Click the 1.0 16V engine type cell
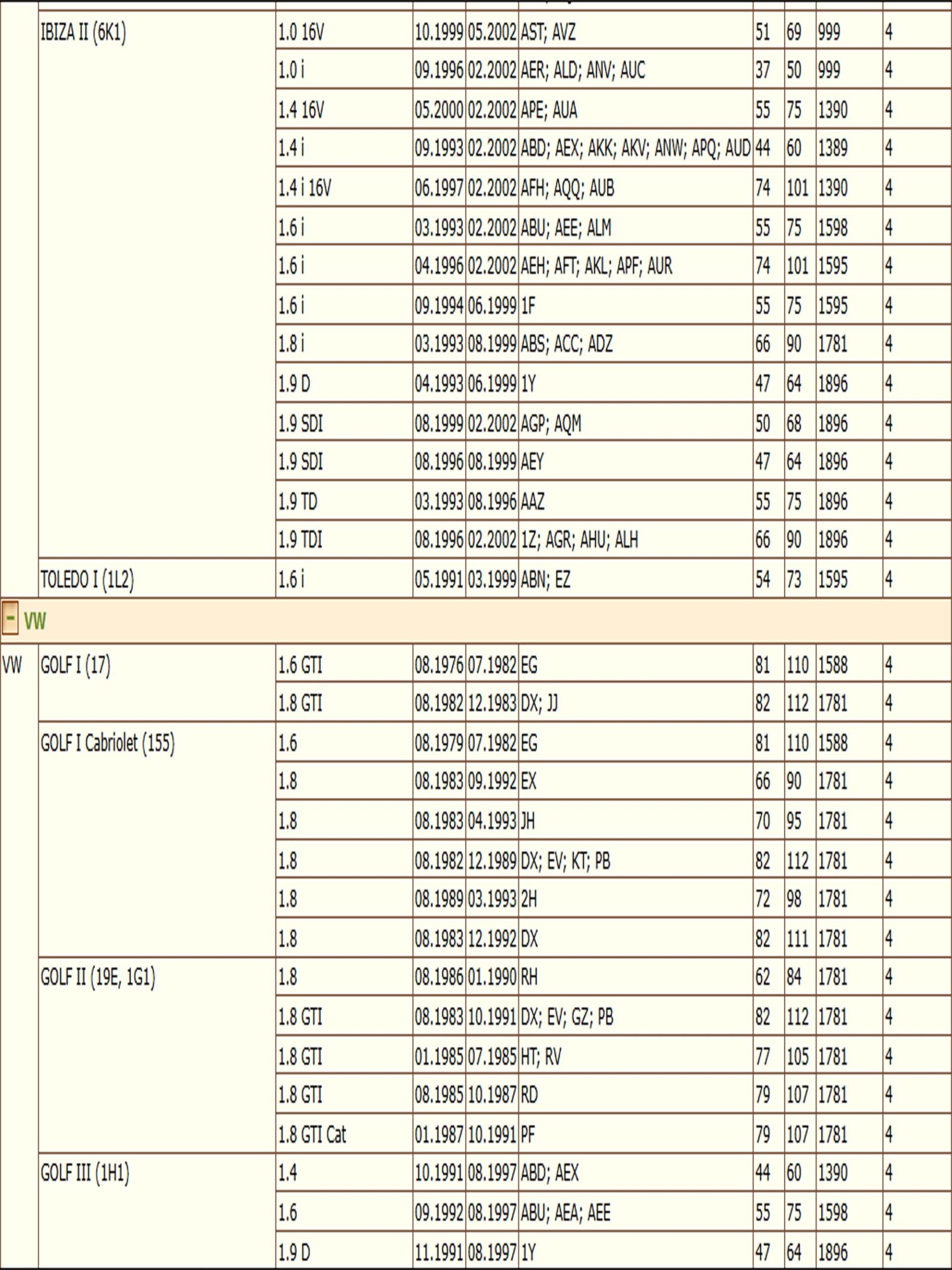 (301, 32)
